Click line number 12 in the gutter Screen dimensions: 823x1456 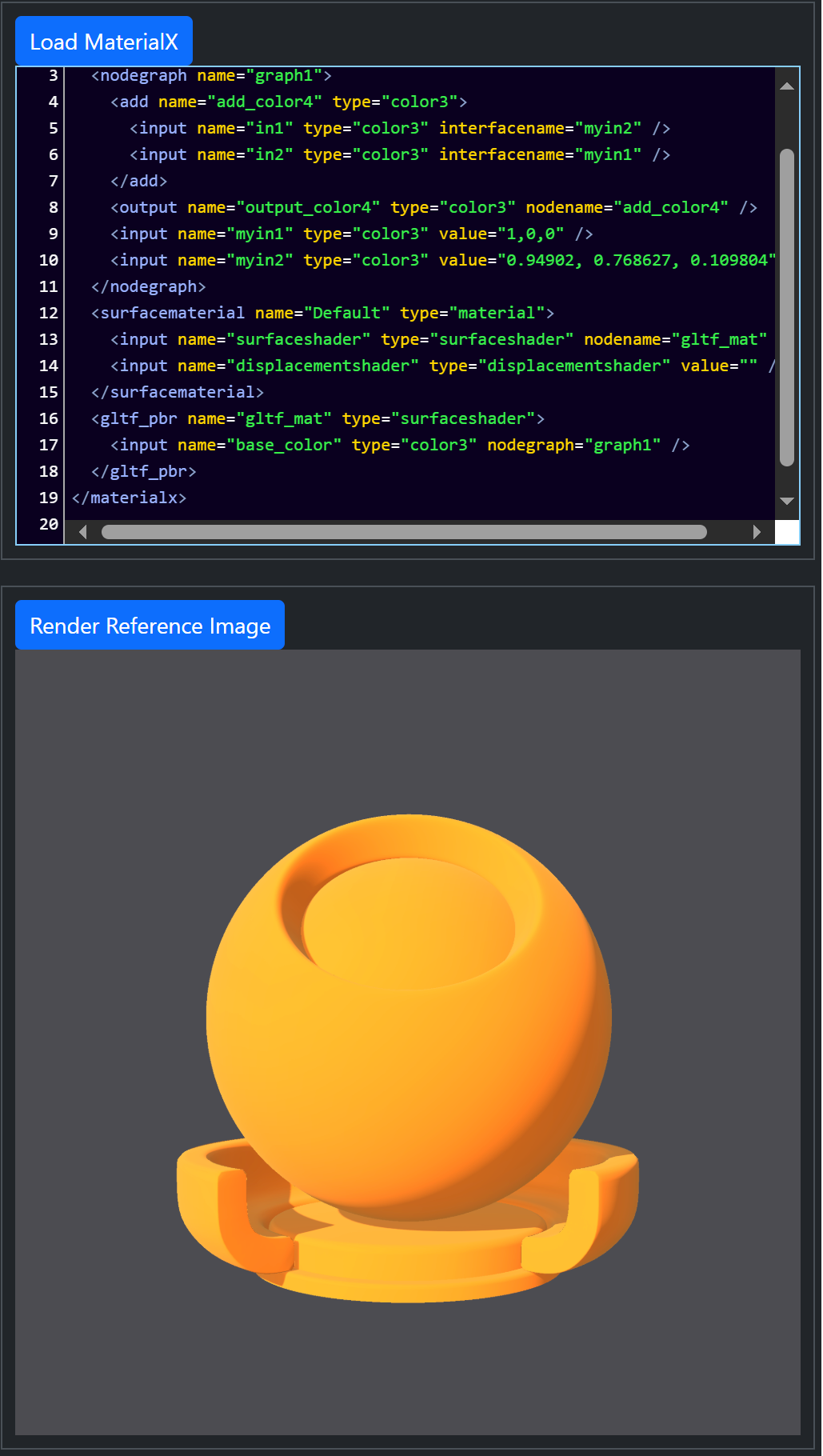(49, 313)
